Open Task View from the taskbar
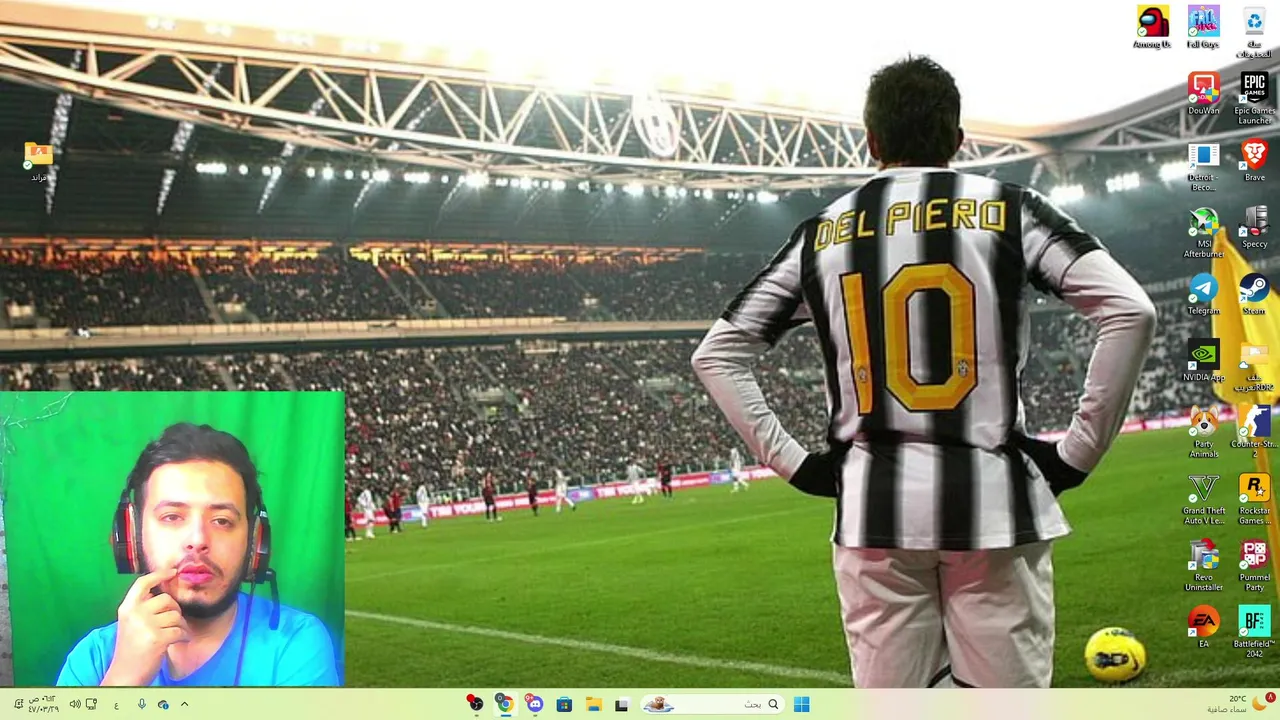 tap(621, 704)
